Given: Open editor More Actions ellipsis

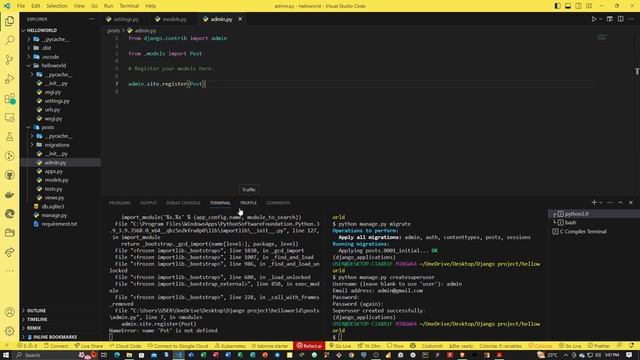Looking at the screenshot, I should click(631, 19).
